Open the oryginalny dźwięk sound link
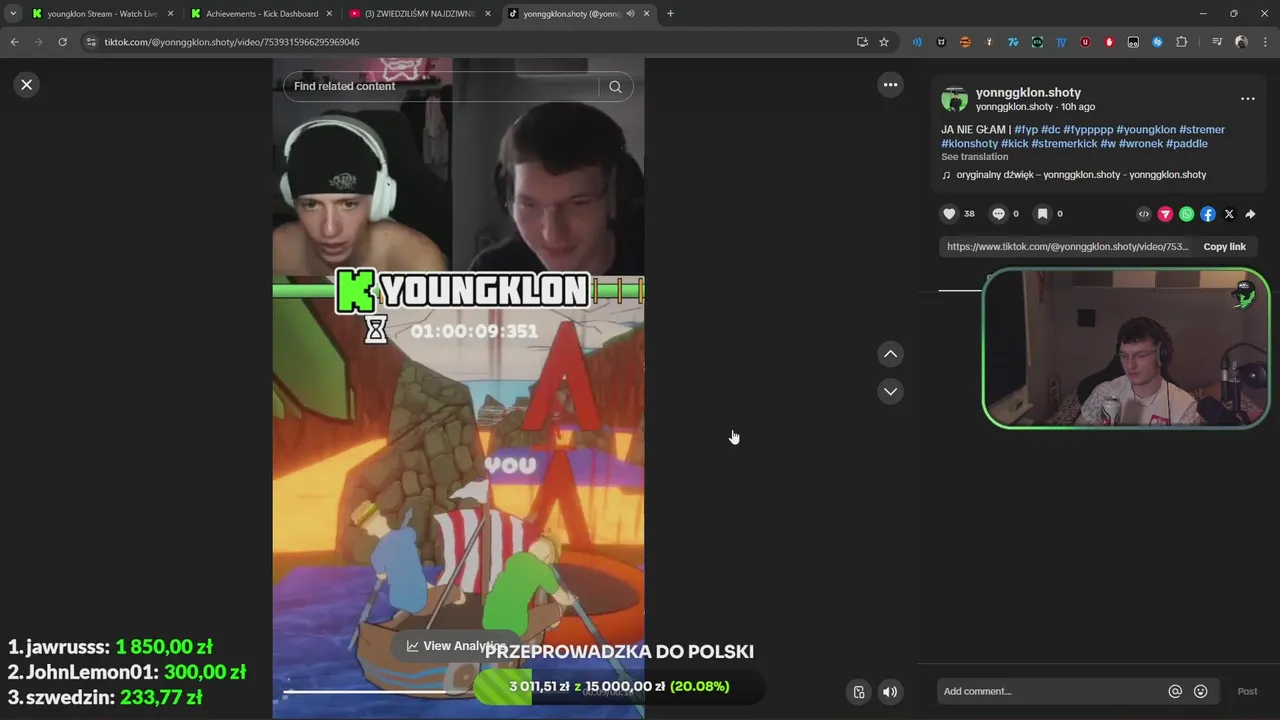Image resolution: width=1280 pixels, height=720 pixels. coord(1081,175)
